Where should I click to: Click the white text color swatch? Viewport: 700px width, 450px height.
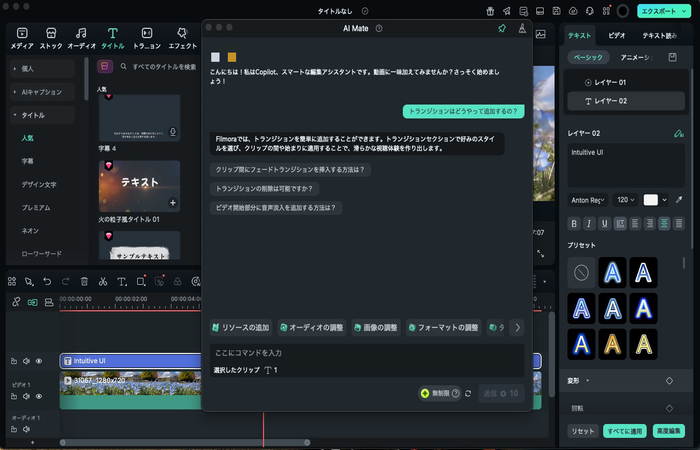[x=651, y=200]
